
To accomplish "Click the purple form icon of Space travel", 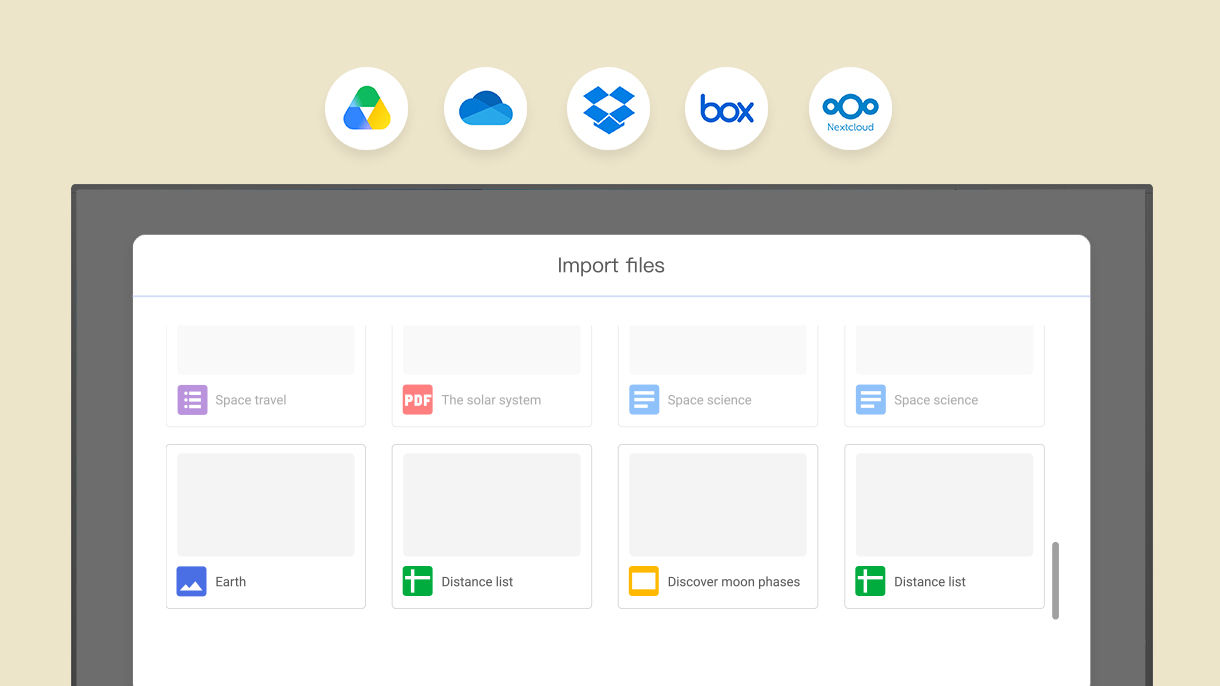I will pyautogui.click(x=192, y=400).
